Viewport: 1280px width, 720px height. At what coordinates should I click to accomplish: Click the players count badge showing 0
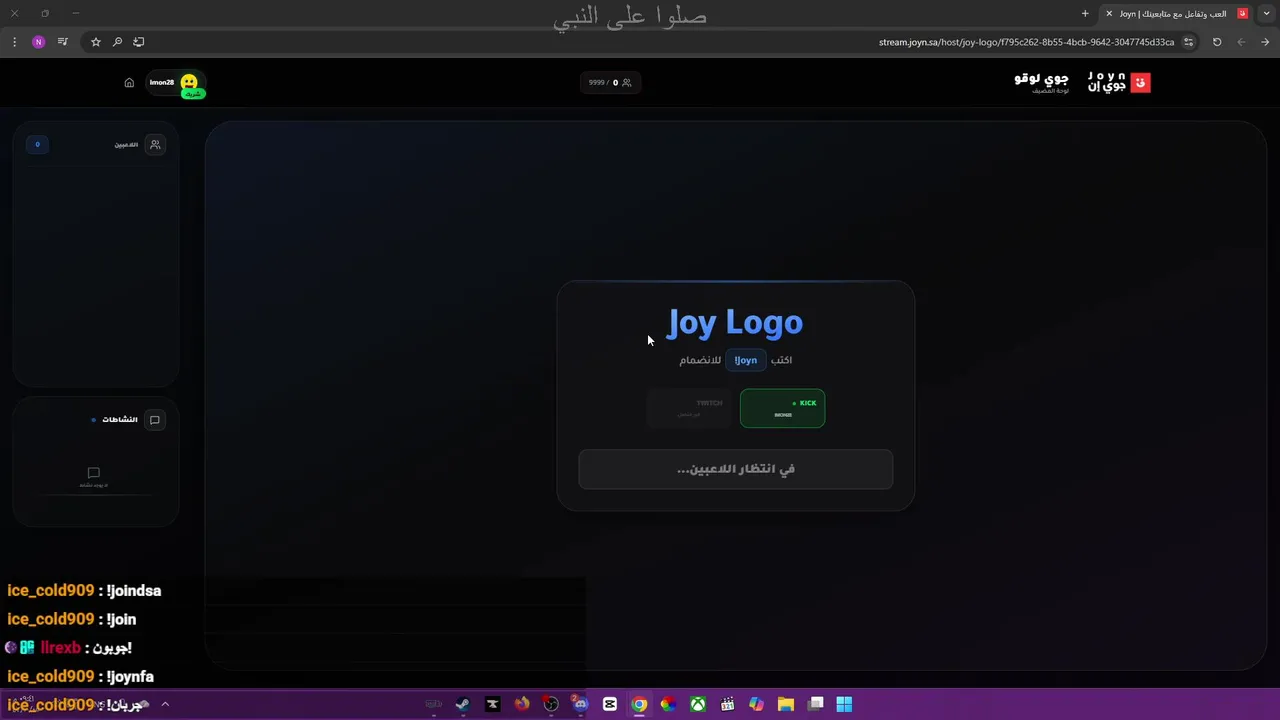click(x=37, y=145)
